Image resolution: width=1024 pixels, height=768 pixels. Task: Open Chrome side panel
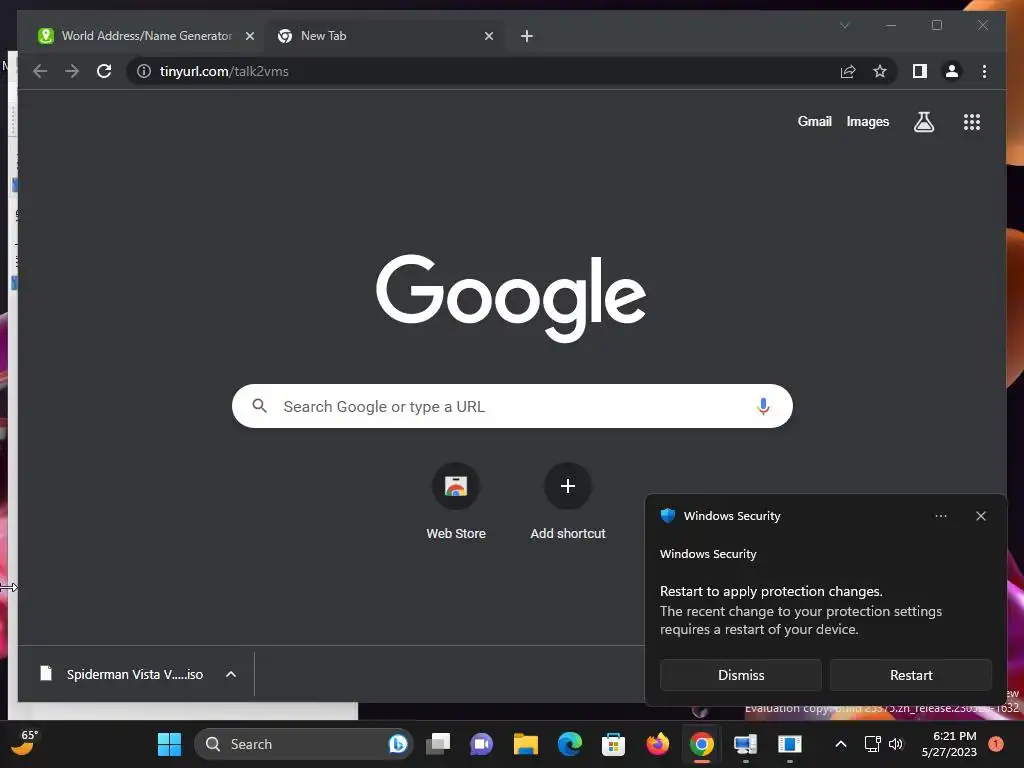tap(920, 71)
